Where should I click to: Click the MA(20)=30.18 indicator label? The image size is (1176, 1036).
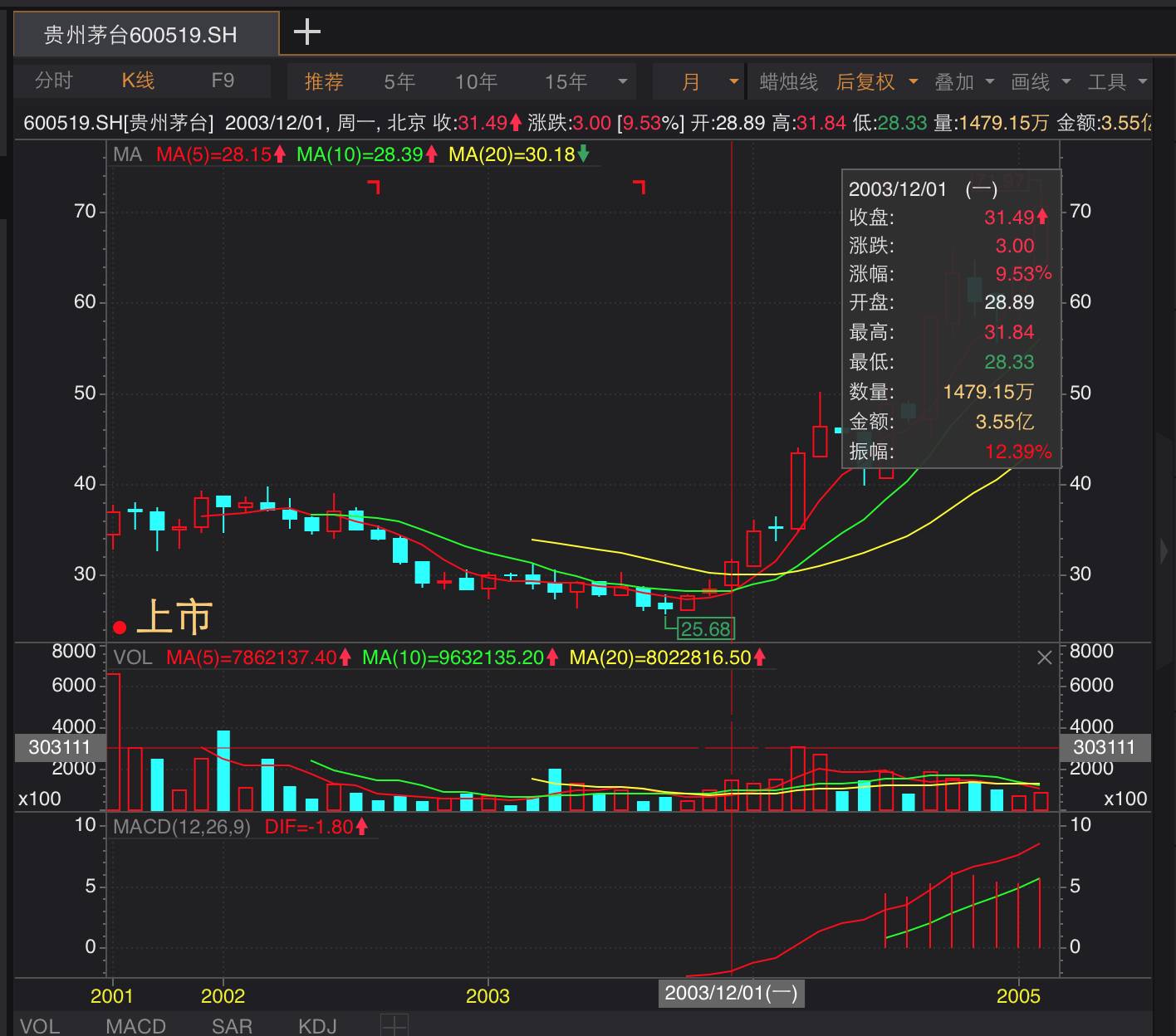pos(519,154)
